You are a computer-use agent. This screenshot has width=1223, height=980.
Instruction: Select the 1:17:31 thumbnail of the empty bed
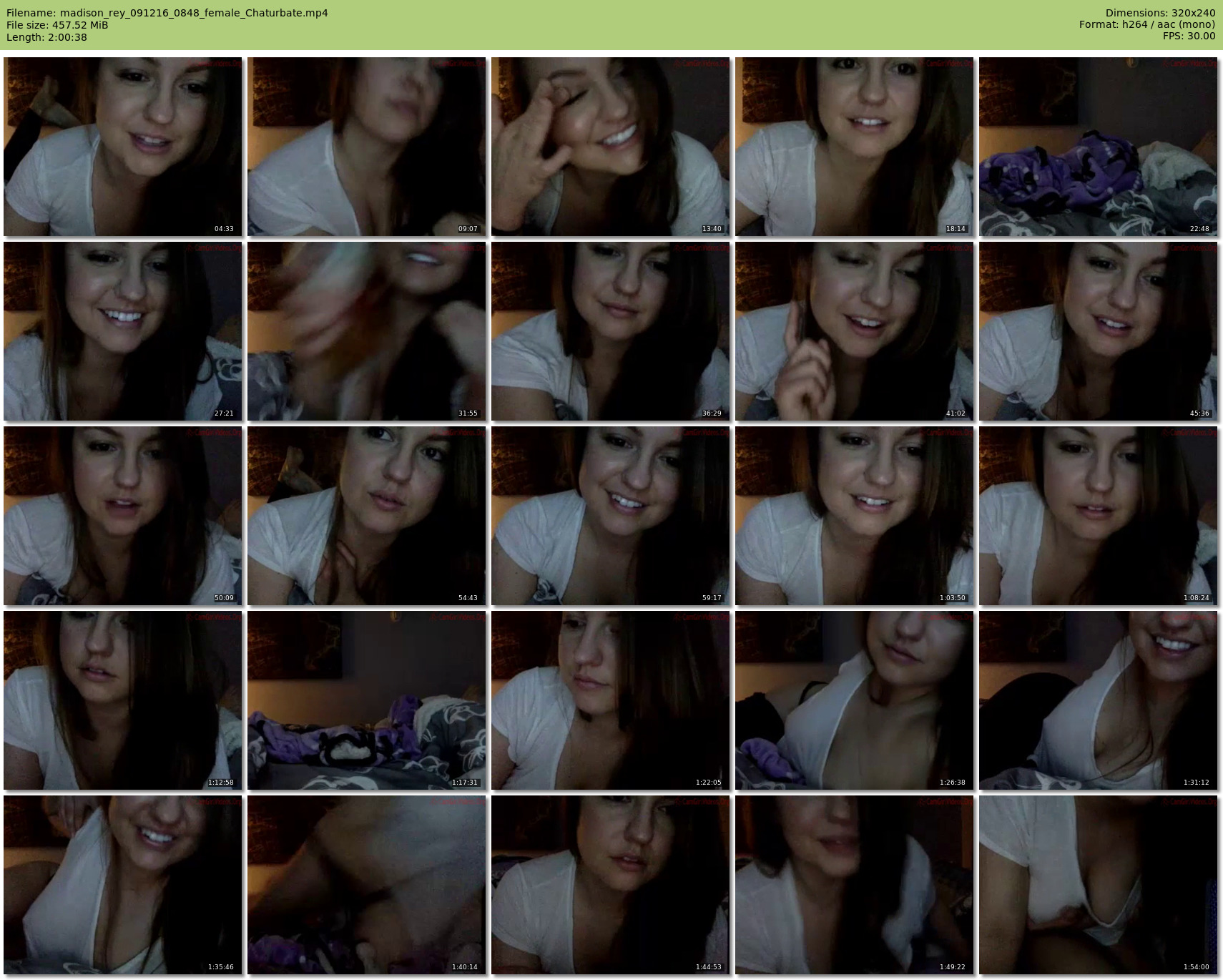point(366,700)
